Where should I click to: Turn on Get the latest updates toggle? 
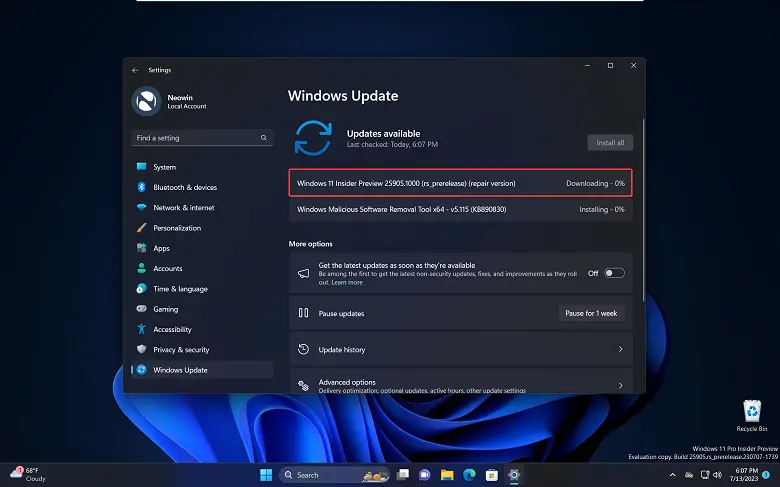pyautogui.click(x=614, y=273)
